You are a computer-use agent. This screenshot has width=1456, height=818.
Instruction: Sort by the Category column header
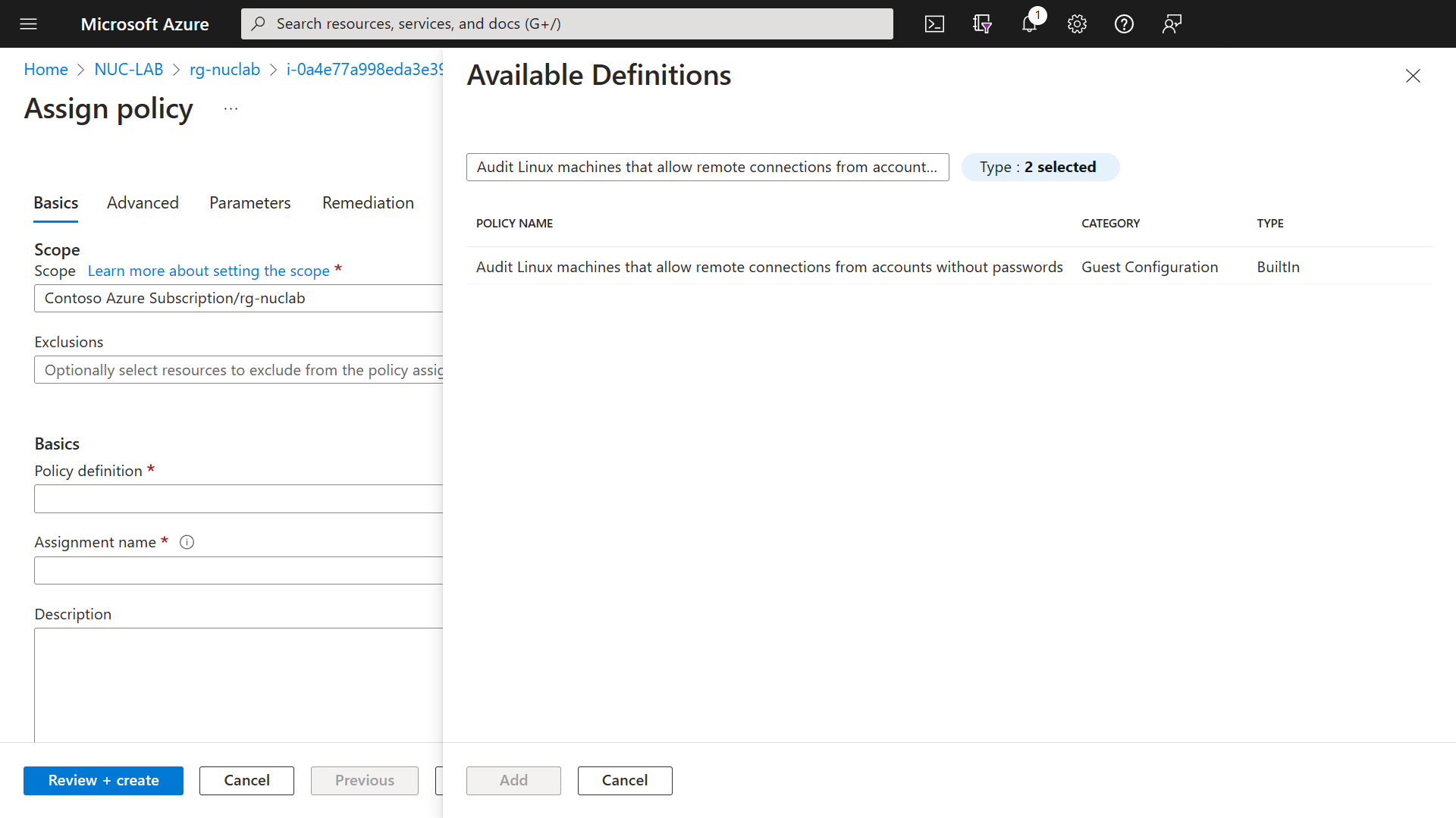coord(1110,223)
